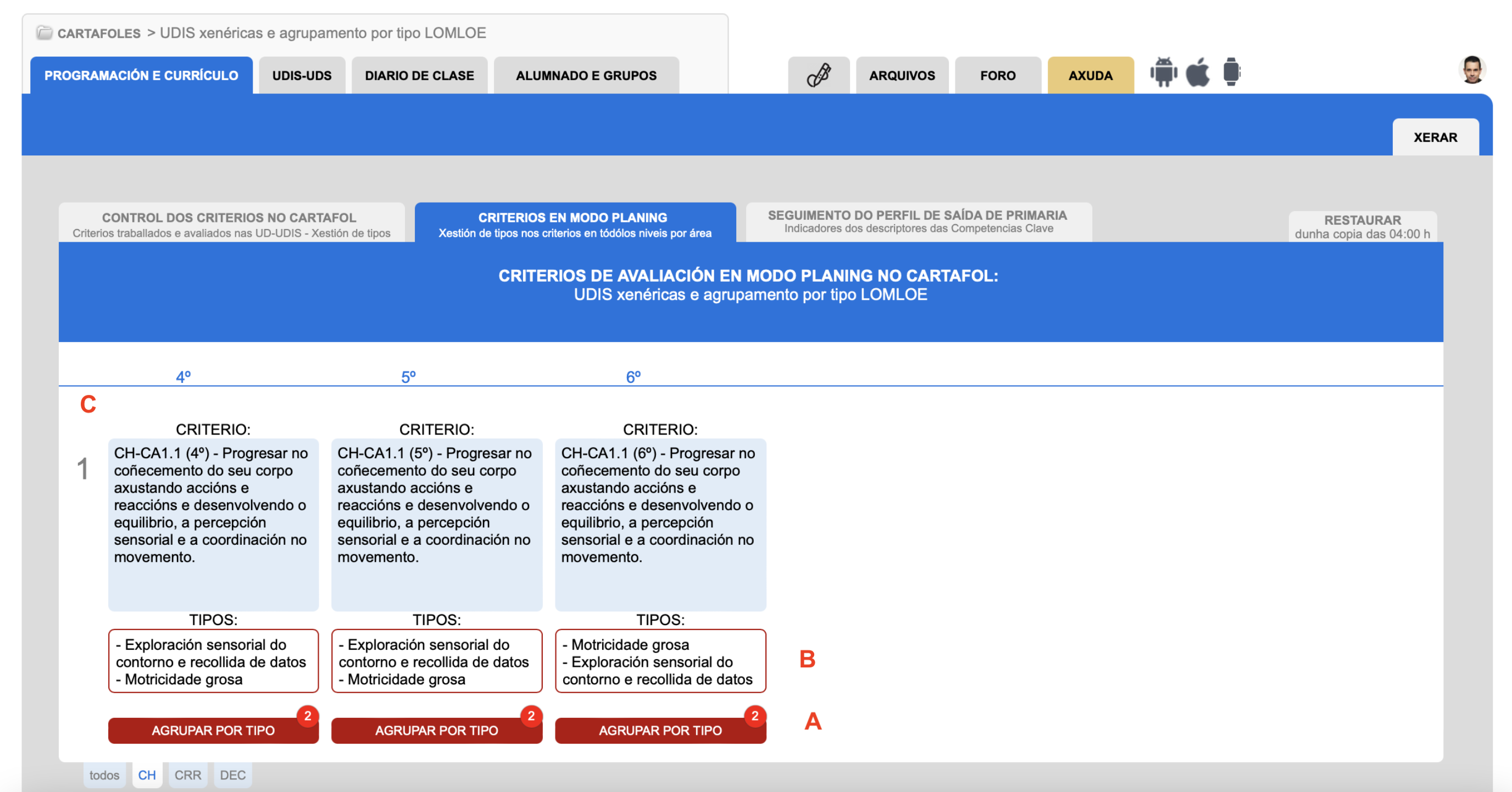1512x792 pixels.
Task: Open the user profile avatar
Action: (1471, 70)
